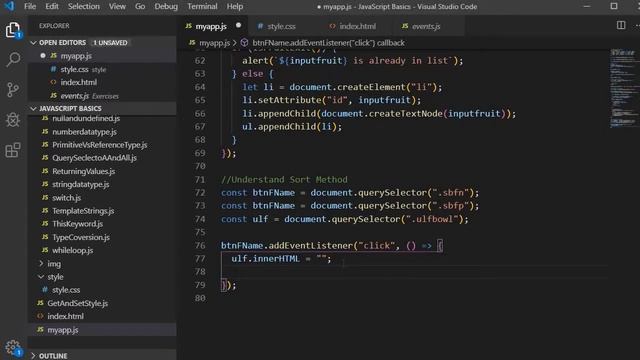The image size is (640, 360).
Task: Collapse the Open Editors section
Action: 33,42
